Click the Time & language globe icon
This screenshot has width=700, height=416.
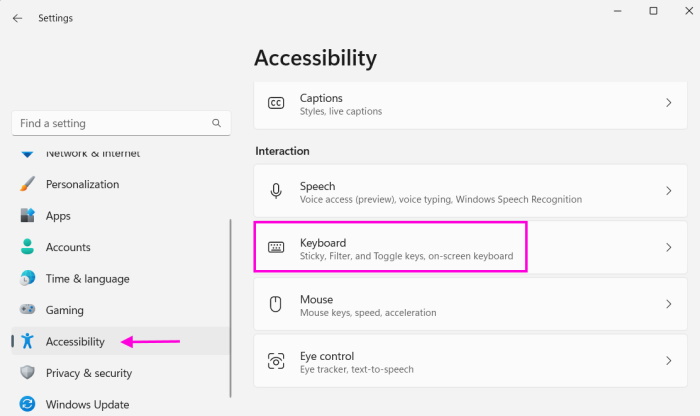(28, 279)
